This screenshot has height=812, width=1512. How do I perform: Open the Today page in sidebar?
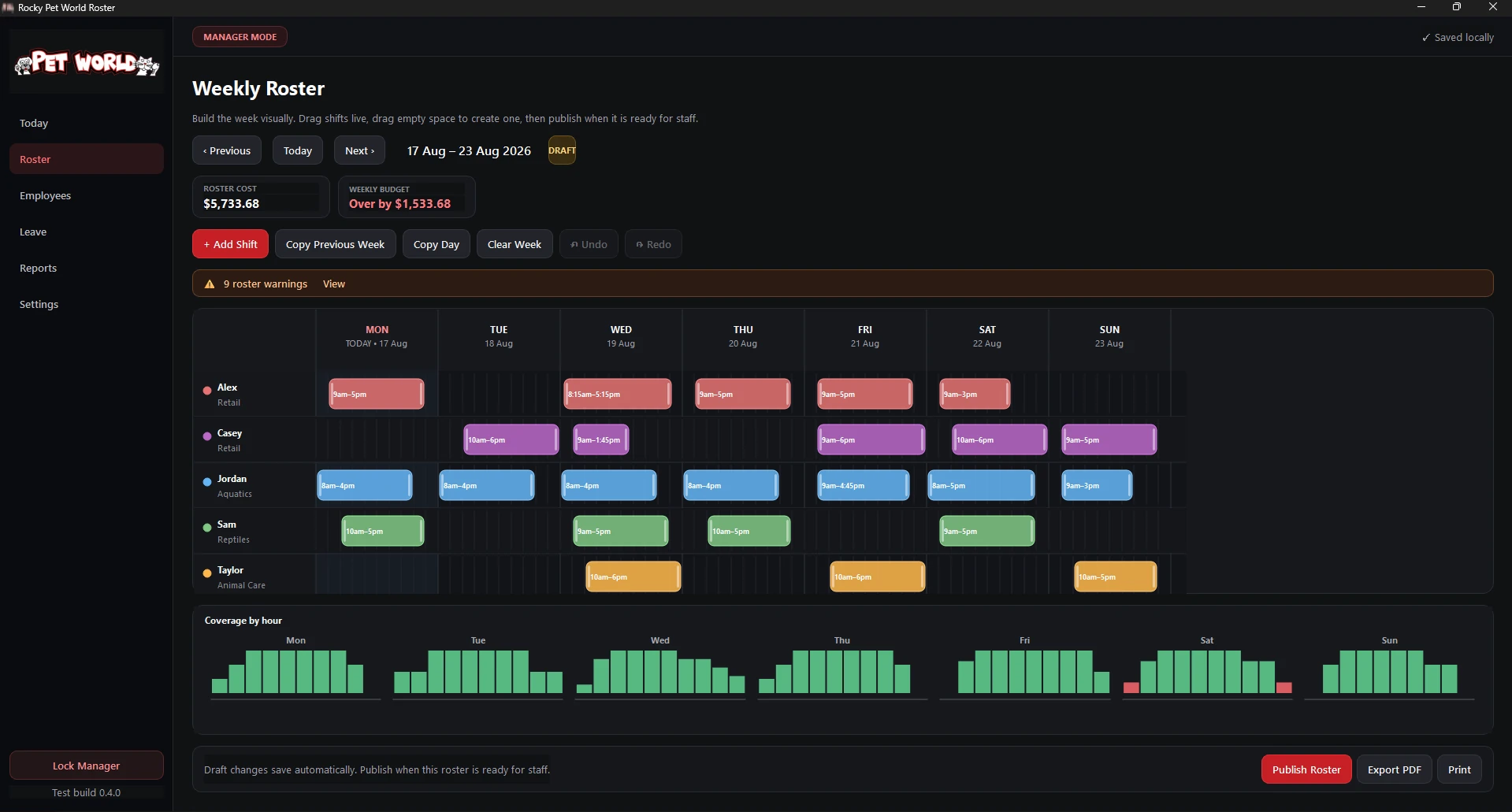point(87,123)
